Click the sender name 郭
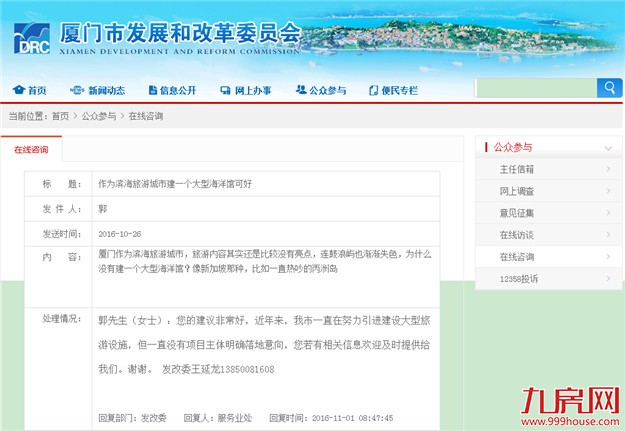This screenshot has height=431, width=625. click(102, 209)
